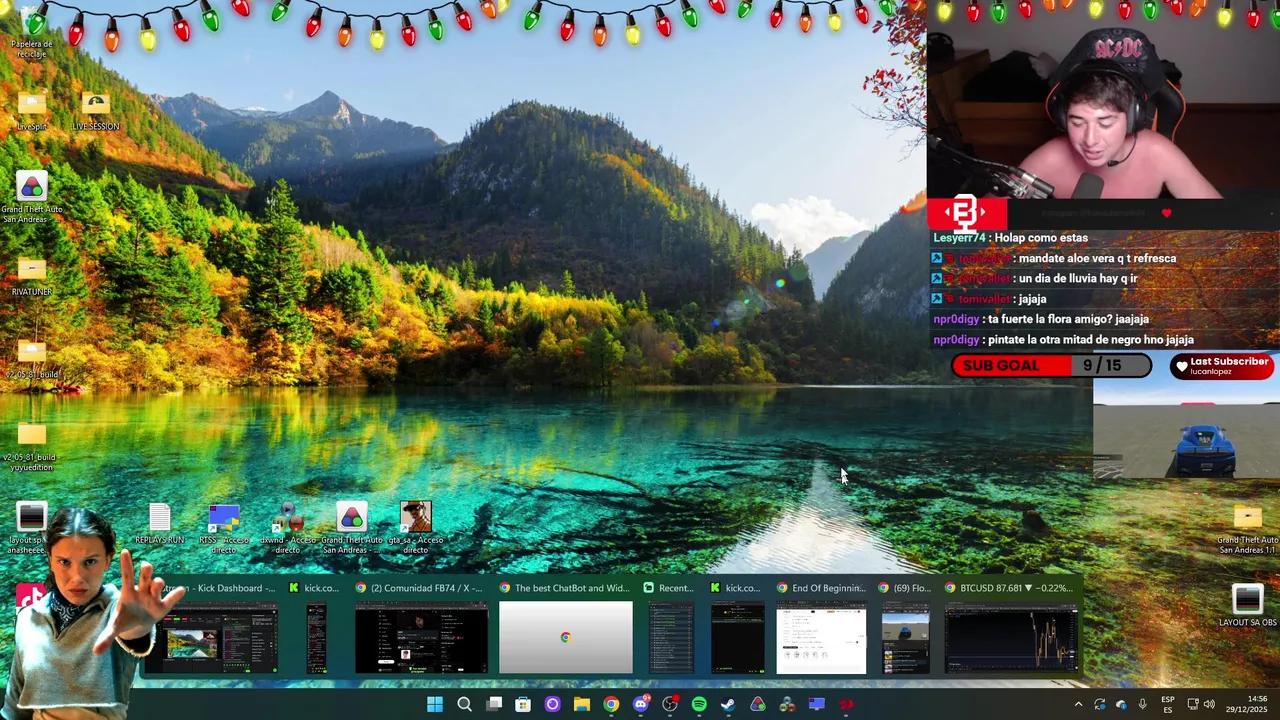Click the Last Subscriber lucanlopez panel
Viewport: 1280px width, 720px height.
1222,366
